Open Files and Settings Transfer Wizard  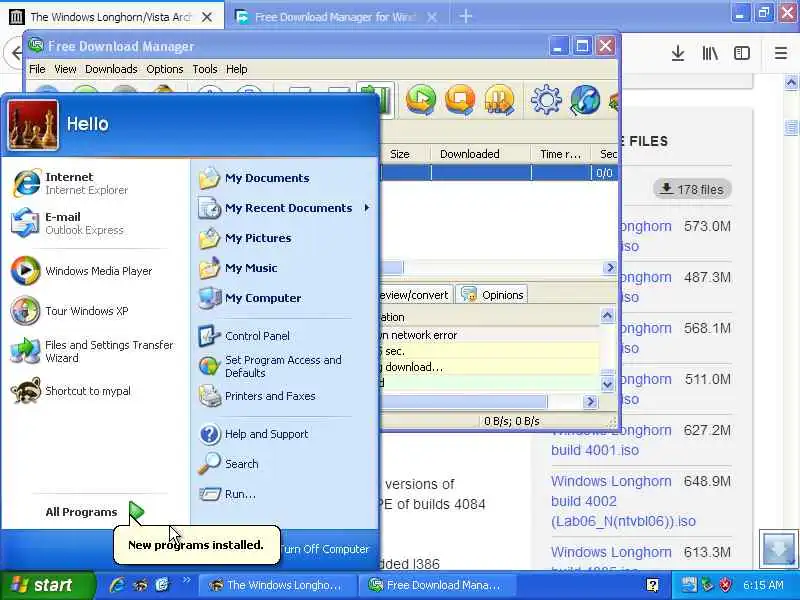point(94,351)
